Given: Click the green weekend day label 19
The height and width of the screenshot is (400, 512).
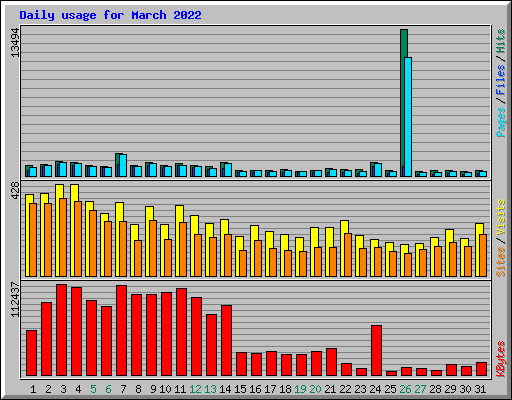Looking at the screenshot, I should [x=300, y=389].
